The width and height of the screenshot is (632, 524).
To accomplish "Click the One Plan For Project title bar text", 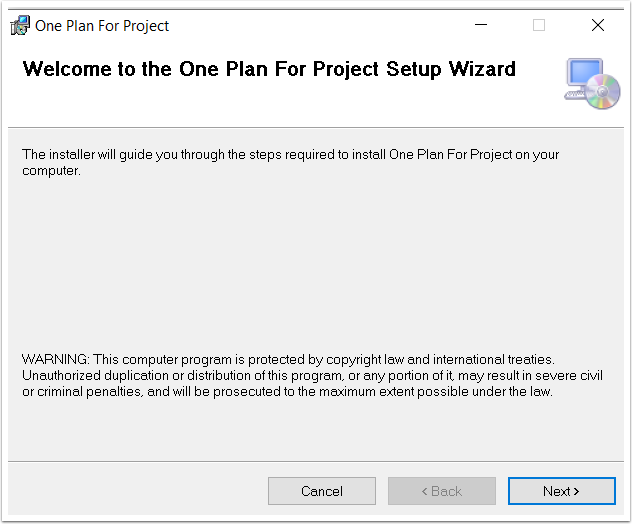I will pyautogui.click(x=102, y=26).
